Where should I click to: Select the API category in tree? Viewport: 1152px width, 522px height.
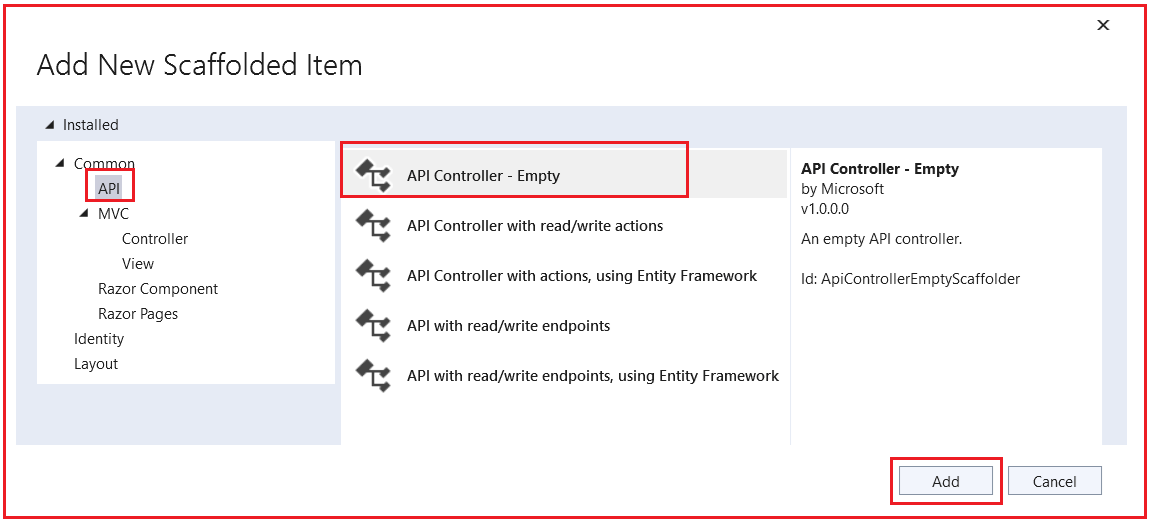[109, 188]
